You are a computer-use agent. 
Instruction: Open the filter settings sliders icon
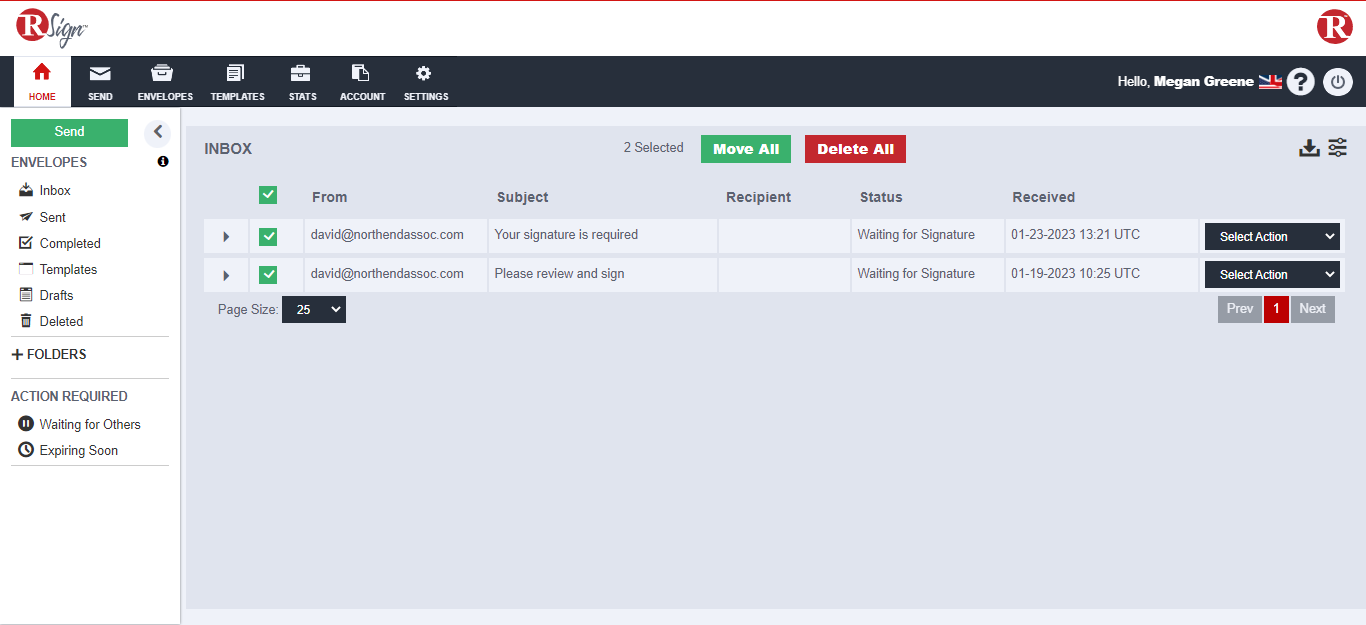1337,148
